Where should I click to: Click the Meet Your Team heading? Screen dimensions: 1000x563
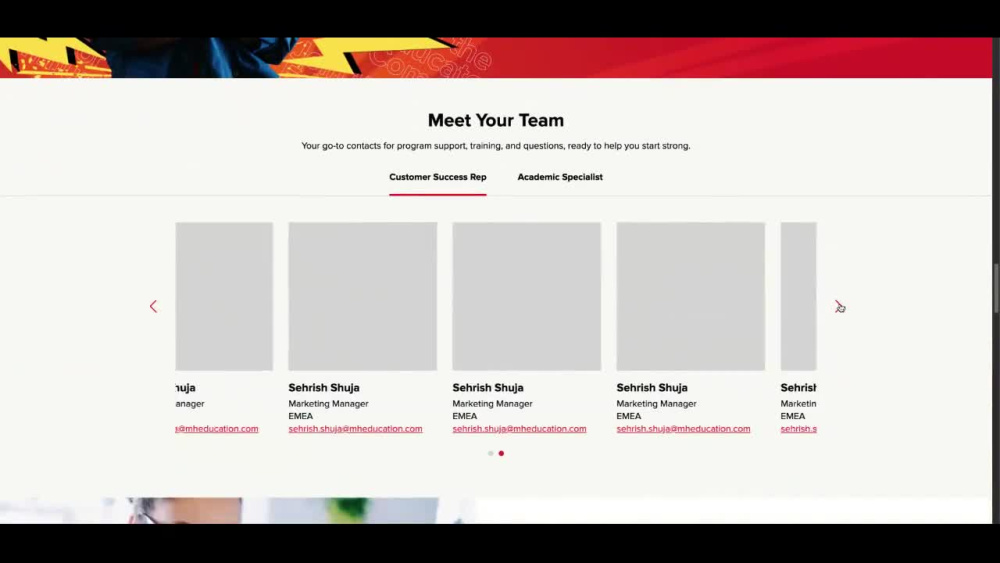click(x=496, y=120)
